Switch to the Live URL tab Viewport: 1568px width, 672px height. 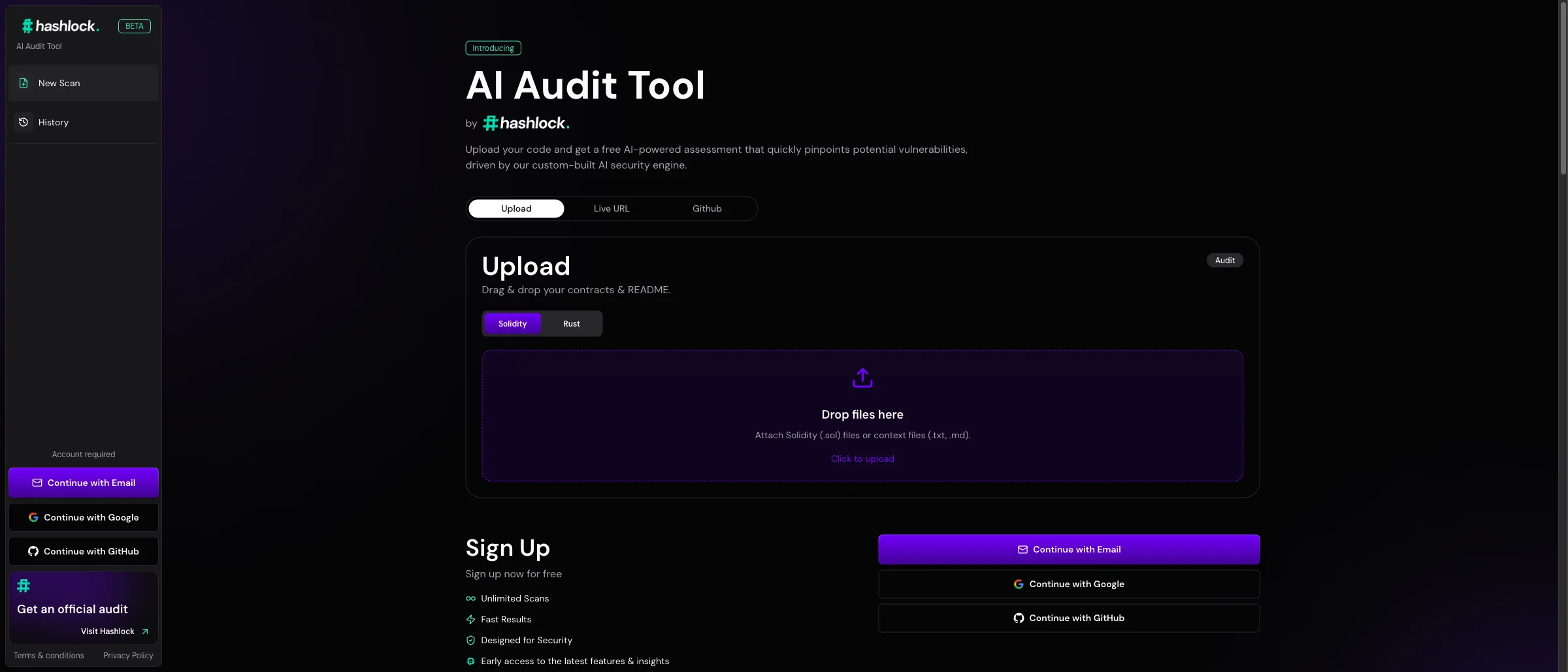[610, 208]
